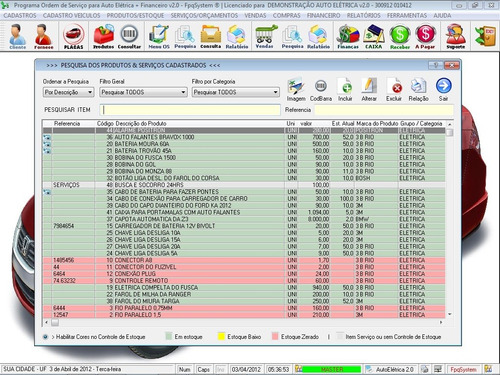The image size is (500, 375).
Task: Select row BUSCA E SOCORRO 24HRS
Action: point(244,185)
